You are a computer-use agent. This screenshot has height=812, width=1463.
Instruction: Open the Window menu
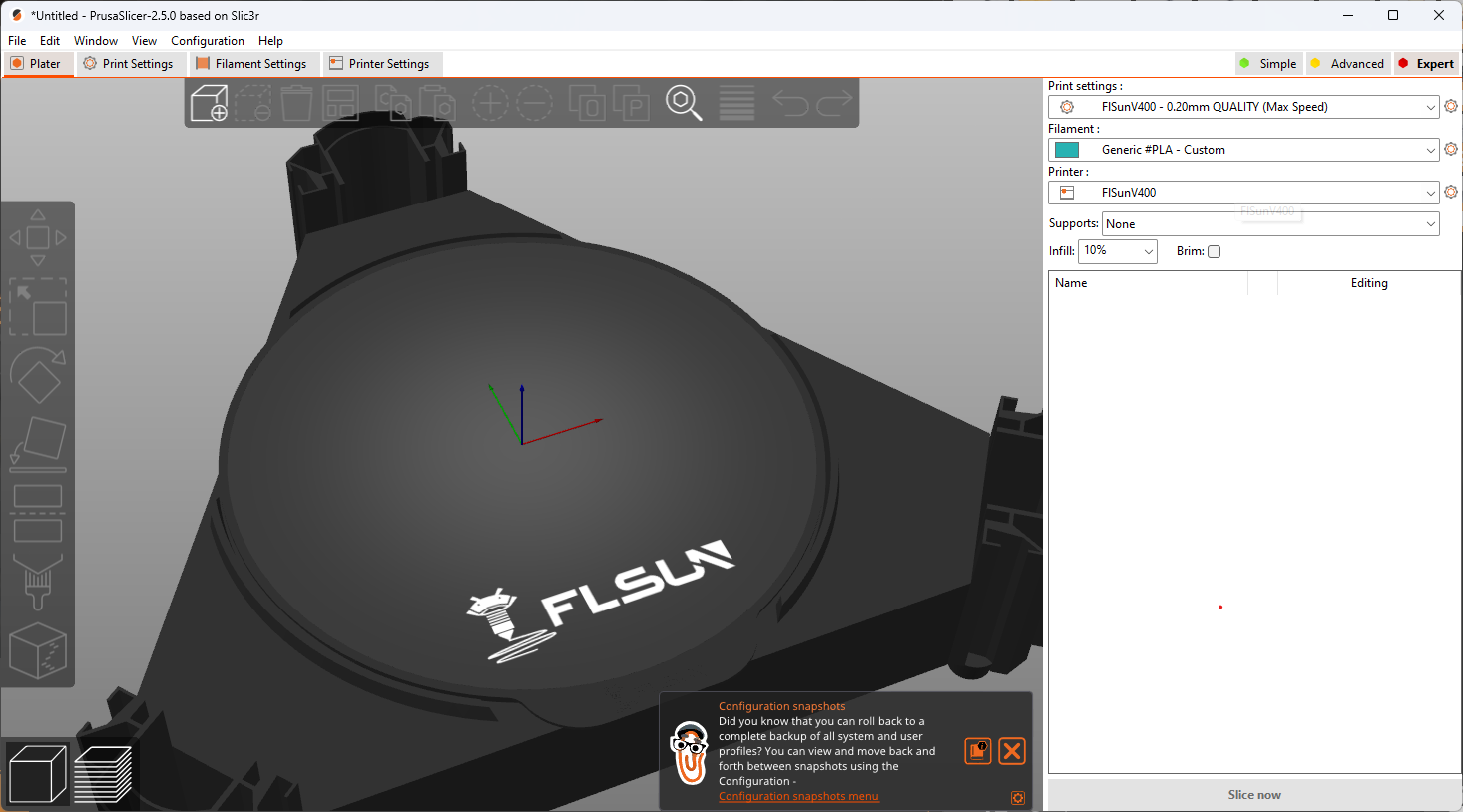pyautogui.click(x=96, y=41)
